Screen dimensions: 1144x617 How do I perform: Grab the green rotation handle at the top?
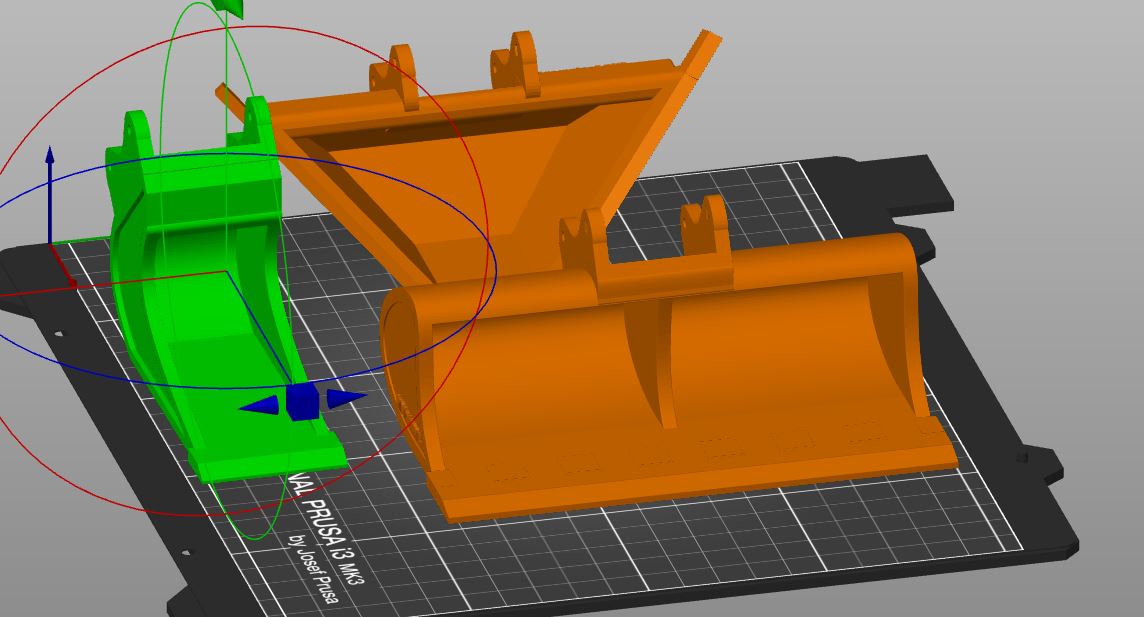(230, 8)
